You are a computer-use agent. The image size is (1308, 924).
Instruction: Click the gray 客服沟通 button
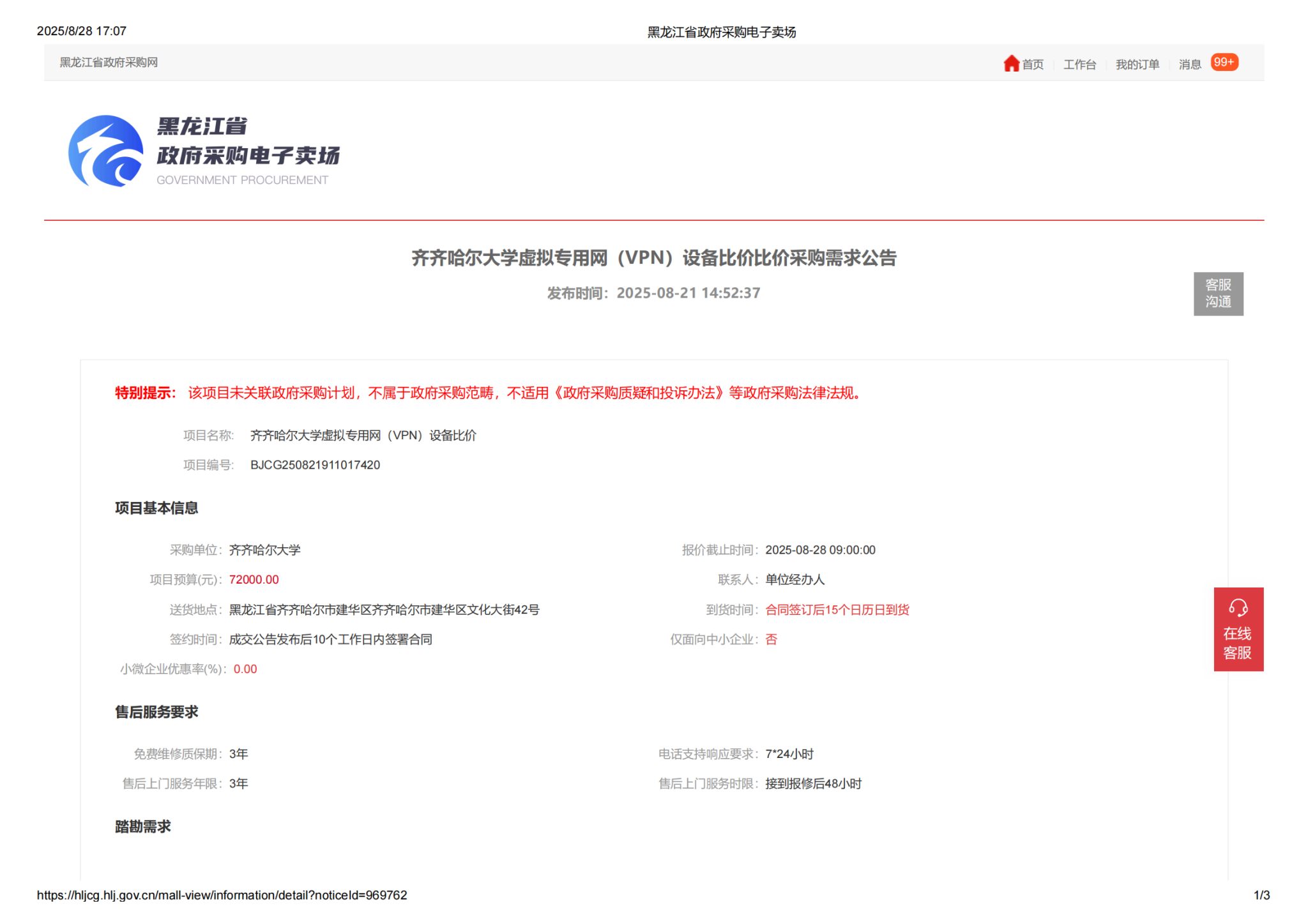[1218, 293]
